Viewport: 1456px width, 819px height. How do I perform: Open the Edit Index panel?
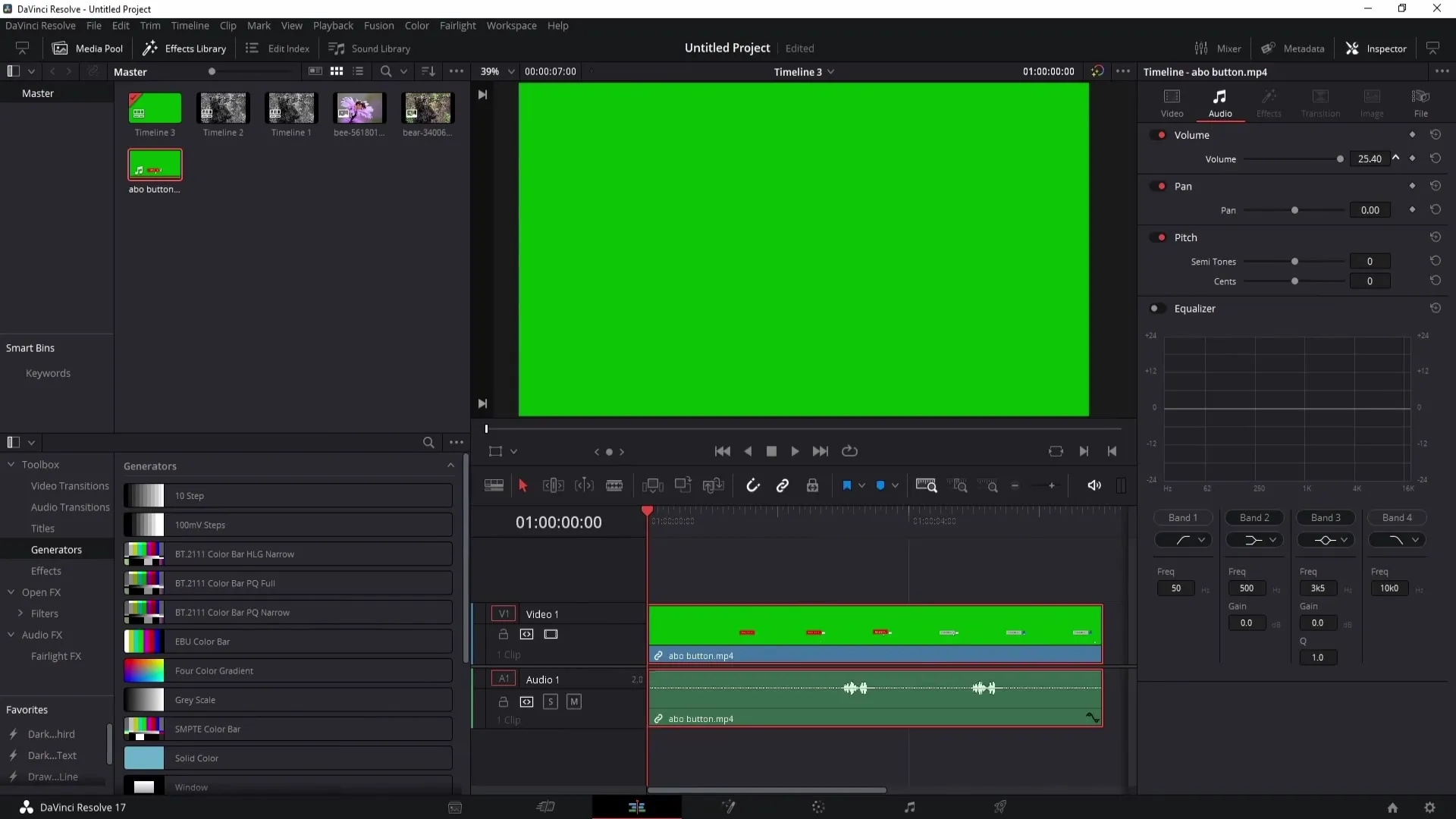point(278,49)
